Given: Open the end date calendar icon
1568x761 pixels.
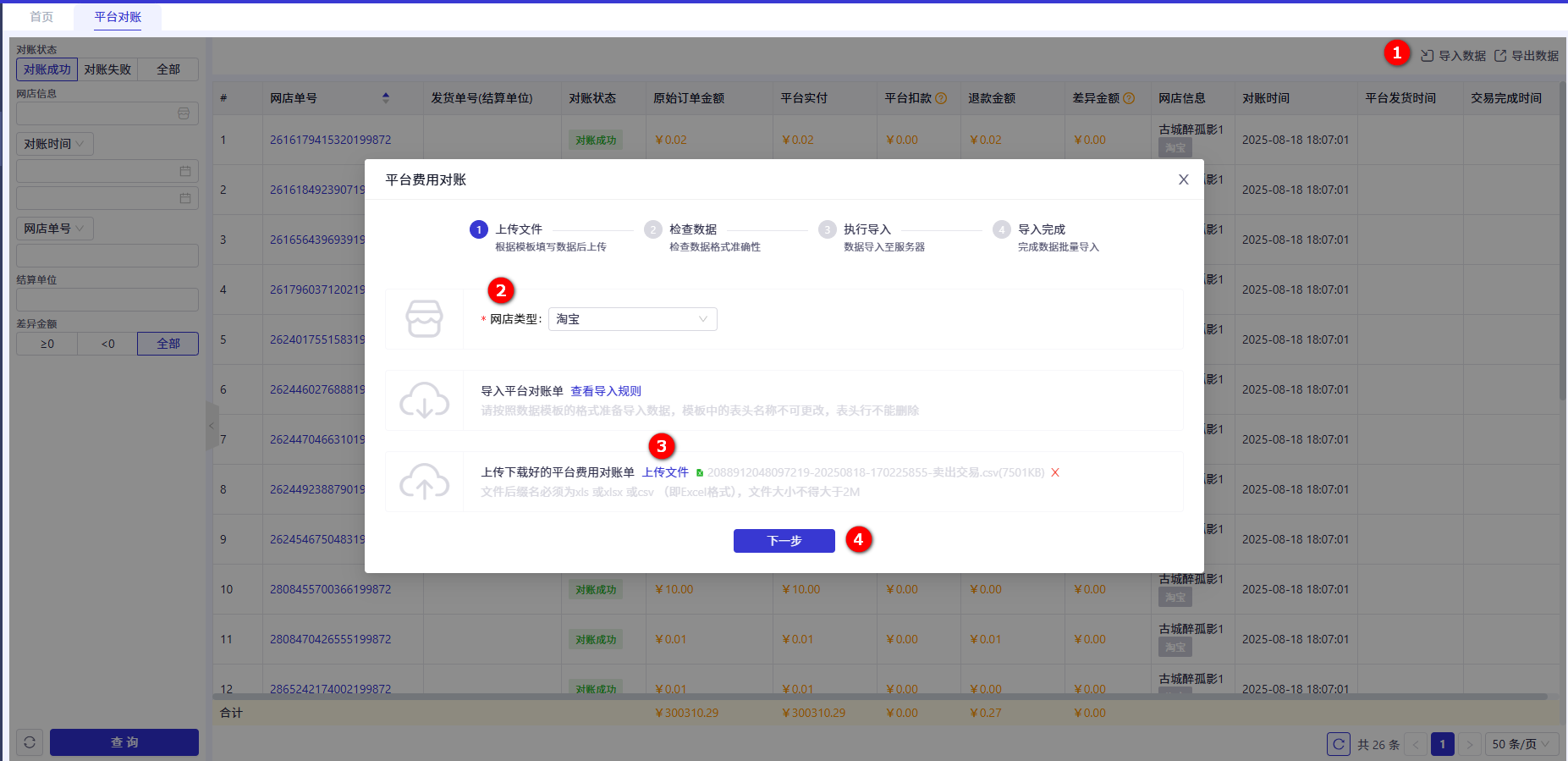Looking at the screenshot, I should click(x=185, y=198).
